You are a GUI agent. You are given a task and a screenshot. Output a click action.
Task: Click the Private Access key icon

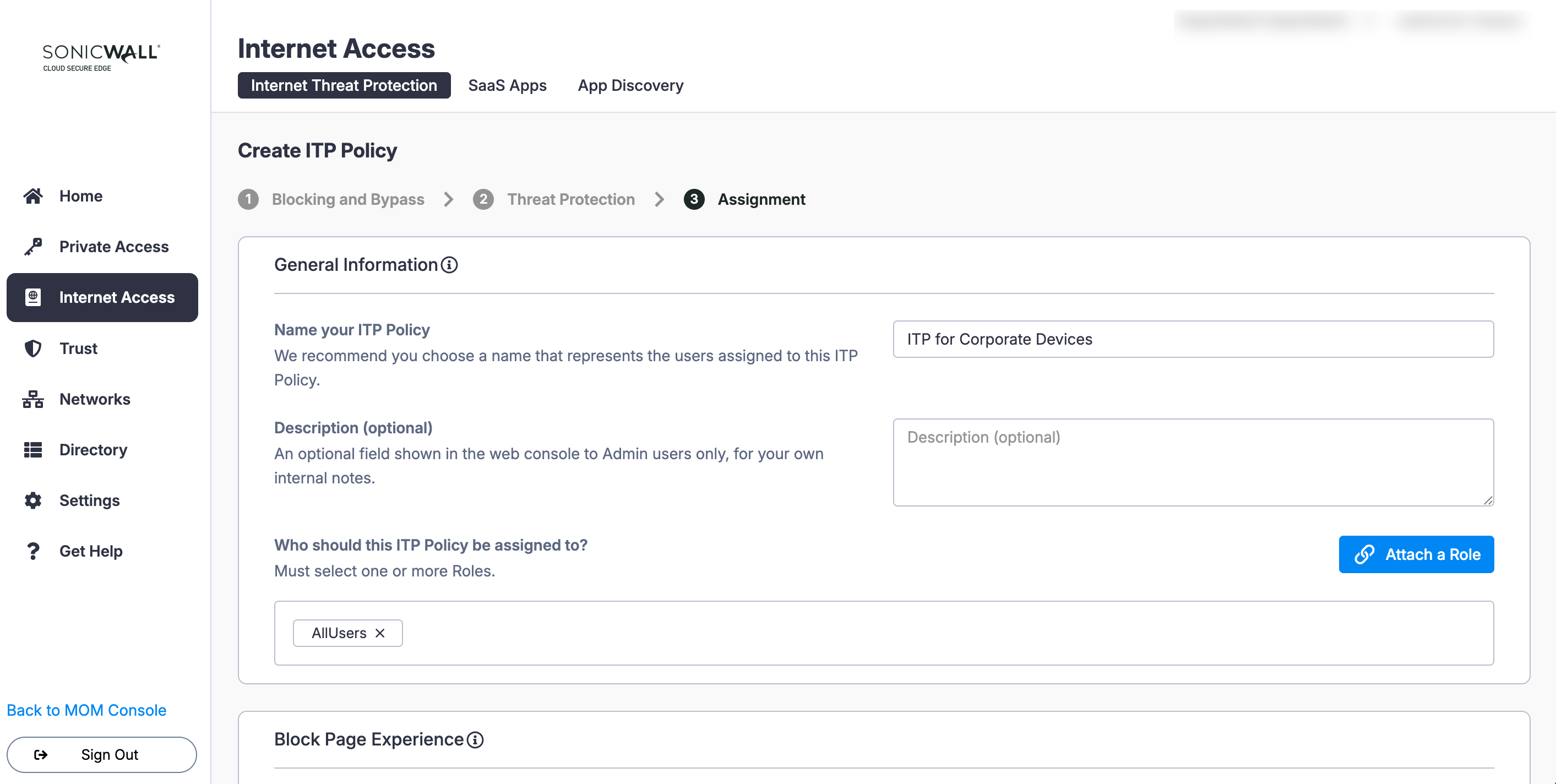click(33, 247)
